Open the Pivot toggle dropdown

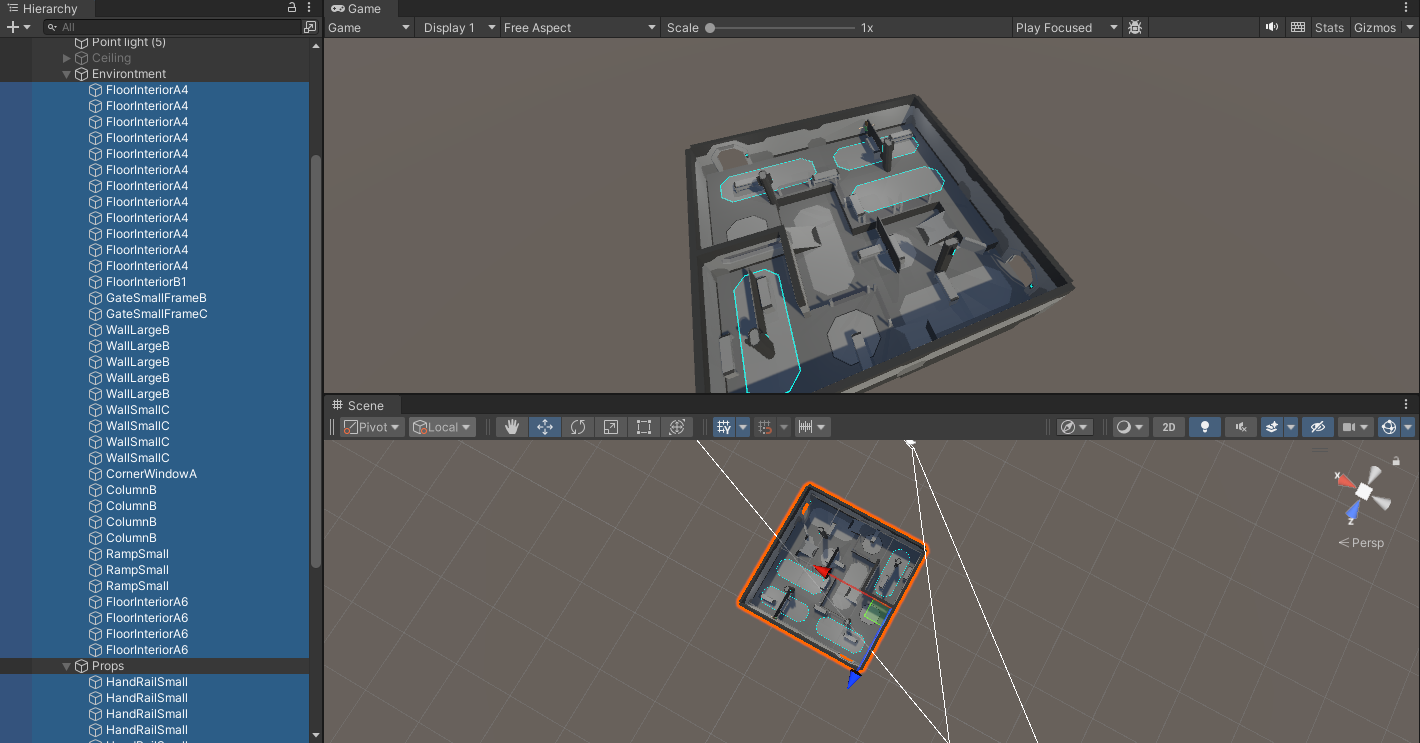click(x=372, y=427)
